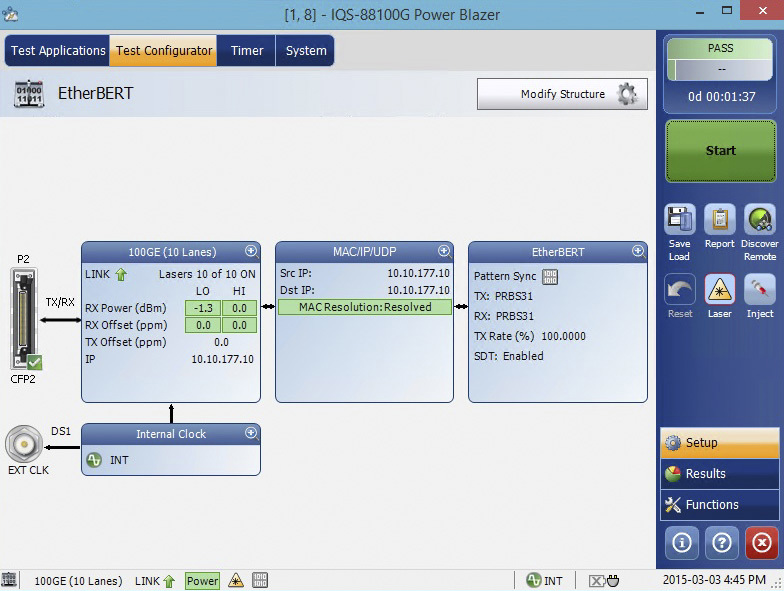The height and width of the screenshot is (591, 784).
Task: Open the Test Applications tab
Action: (58, 50)
